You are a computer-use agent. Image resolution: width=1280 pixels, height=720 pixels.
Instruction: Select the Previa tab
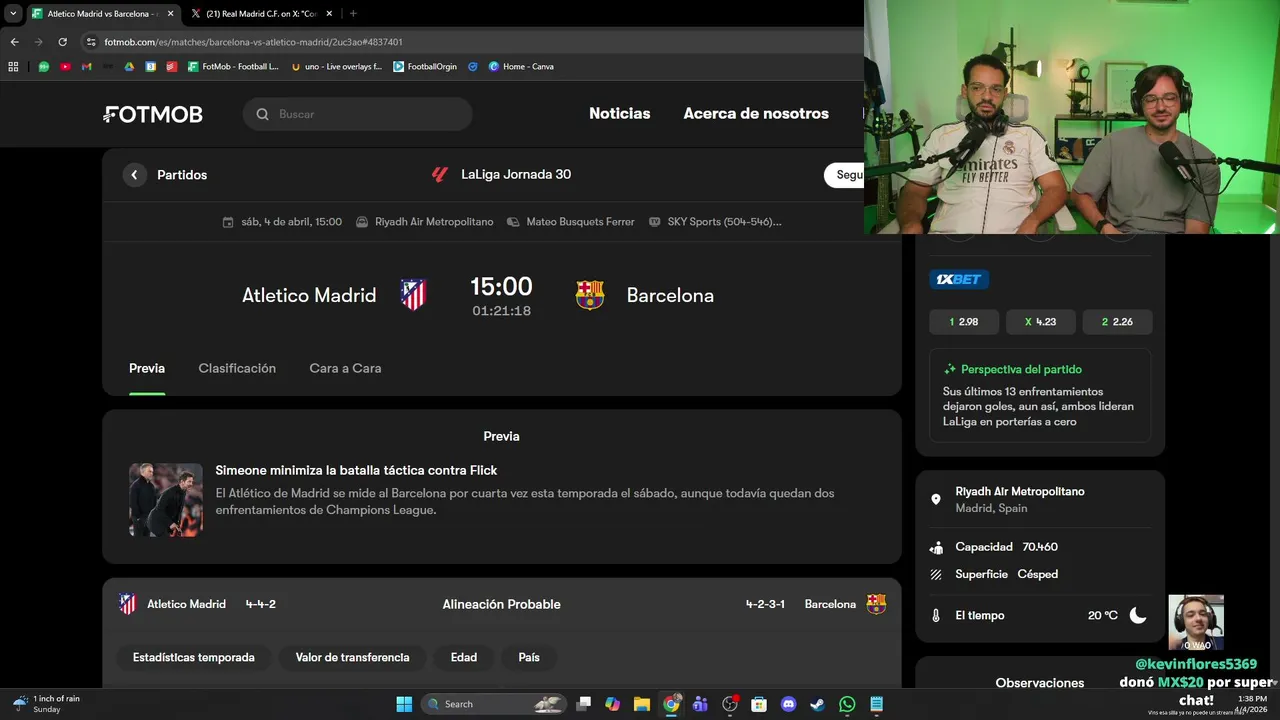(147, 368)
